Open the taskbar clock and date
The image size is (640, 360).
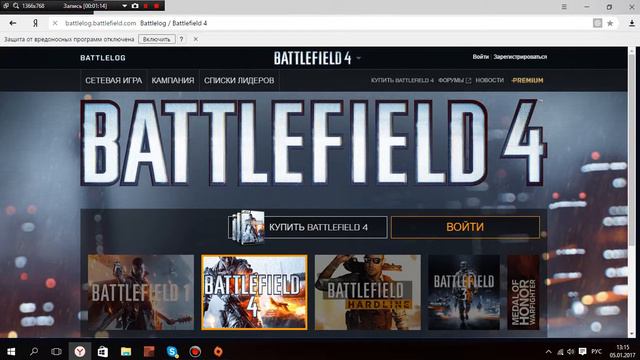(x=622, y=351)
